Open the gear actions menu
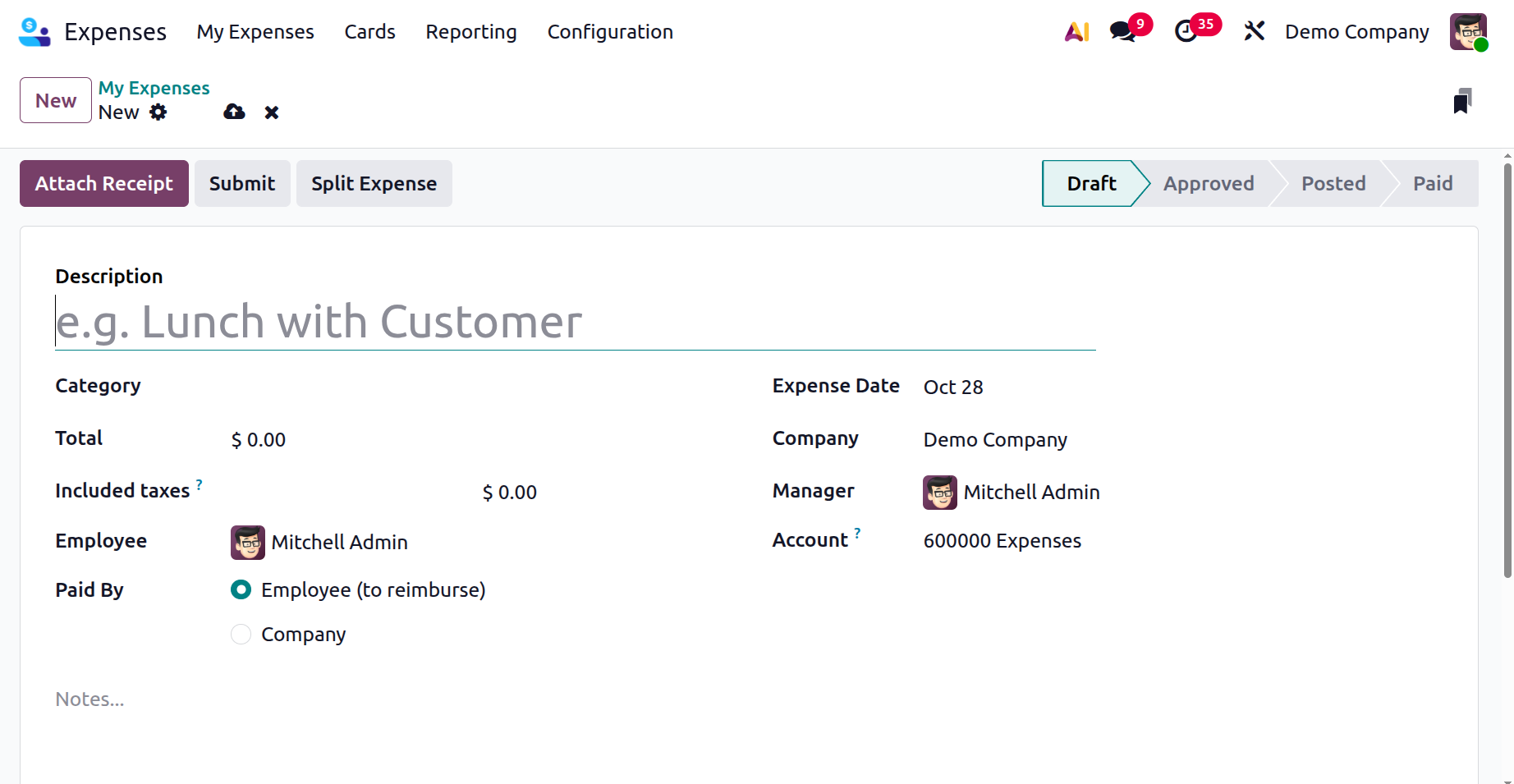1514x784 pixels. pyautogui.click(x=158, y=112)
